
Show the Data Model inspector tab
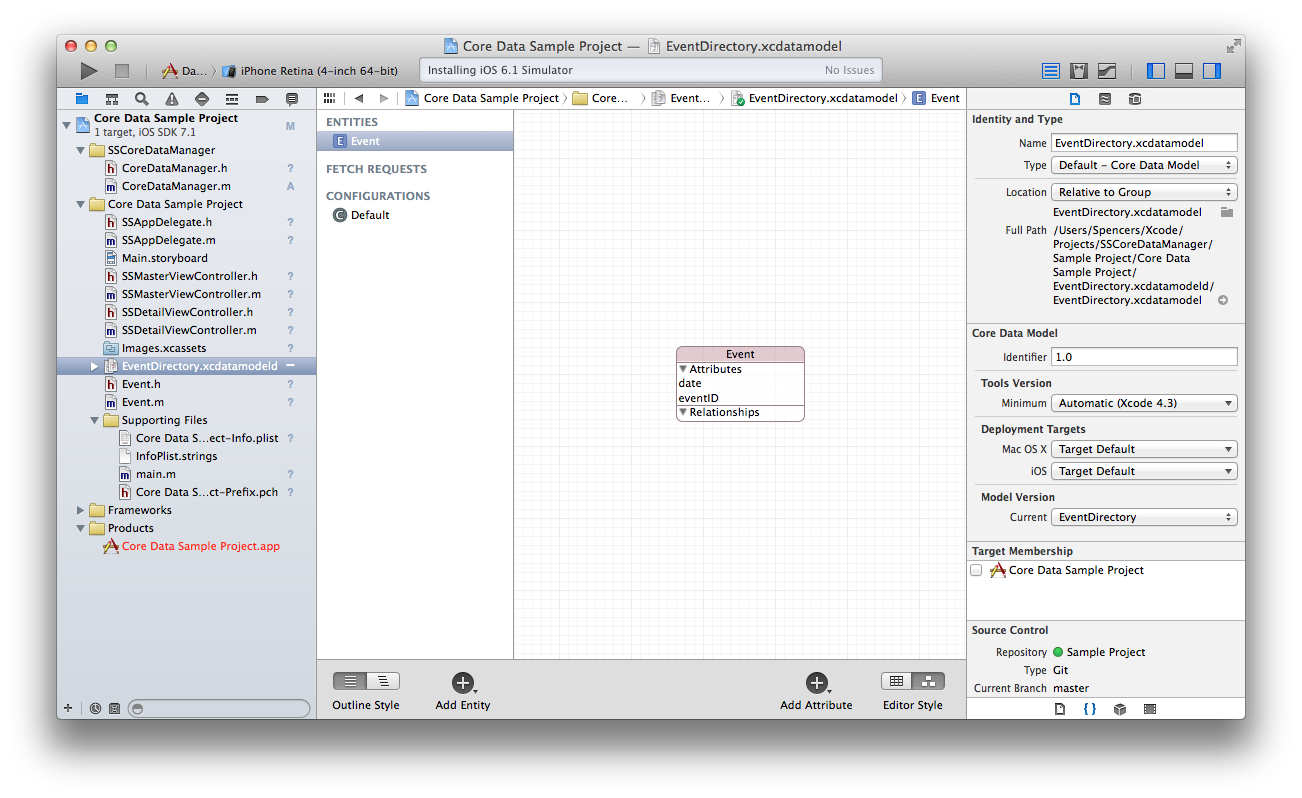click(1134, 99)
